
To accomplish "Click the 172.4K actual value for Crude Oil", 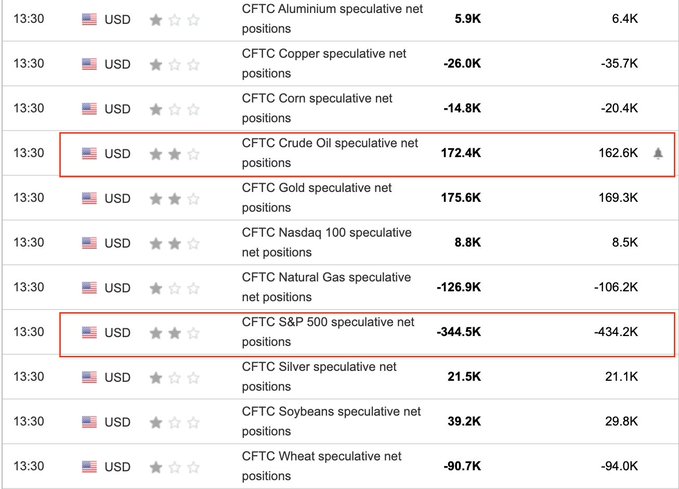I will 460,153.
